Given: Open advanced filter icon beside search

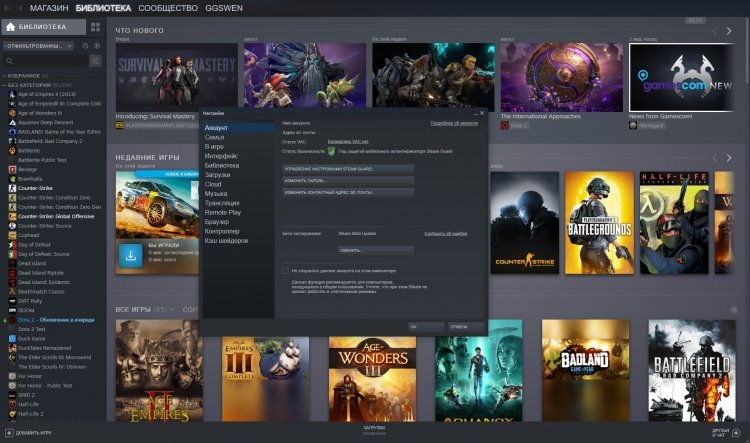Looking at the screenshot, I should [x=96, y=61].
